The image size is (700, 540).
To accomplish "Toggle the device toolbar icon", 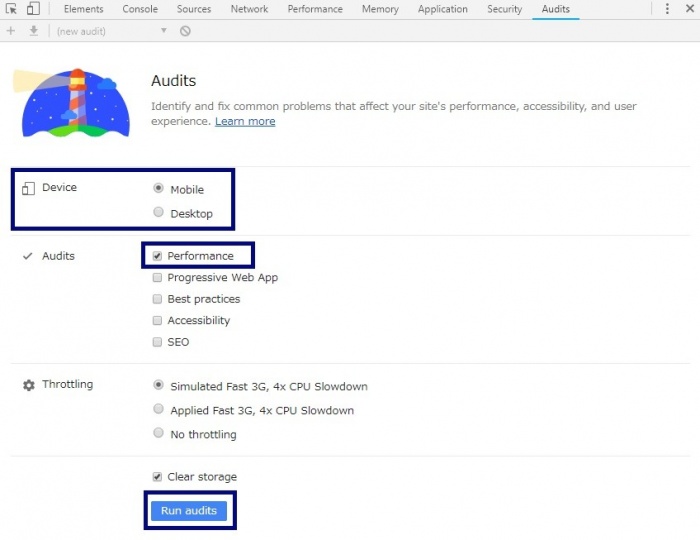I will tap(33, 9).
